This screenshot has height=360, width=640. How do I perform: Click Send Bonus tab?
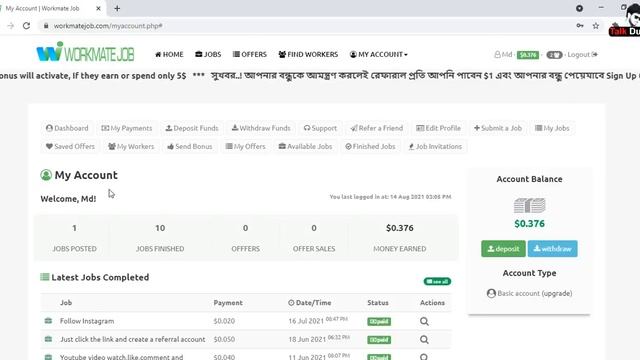coord(190,147)
